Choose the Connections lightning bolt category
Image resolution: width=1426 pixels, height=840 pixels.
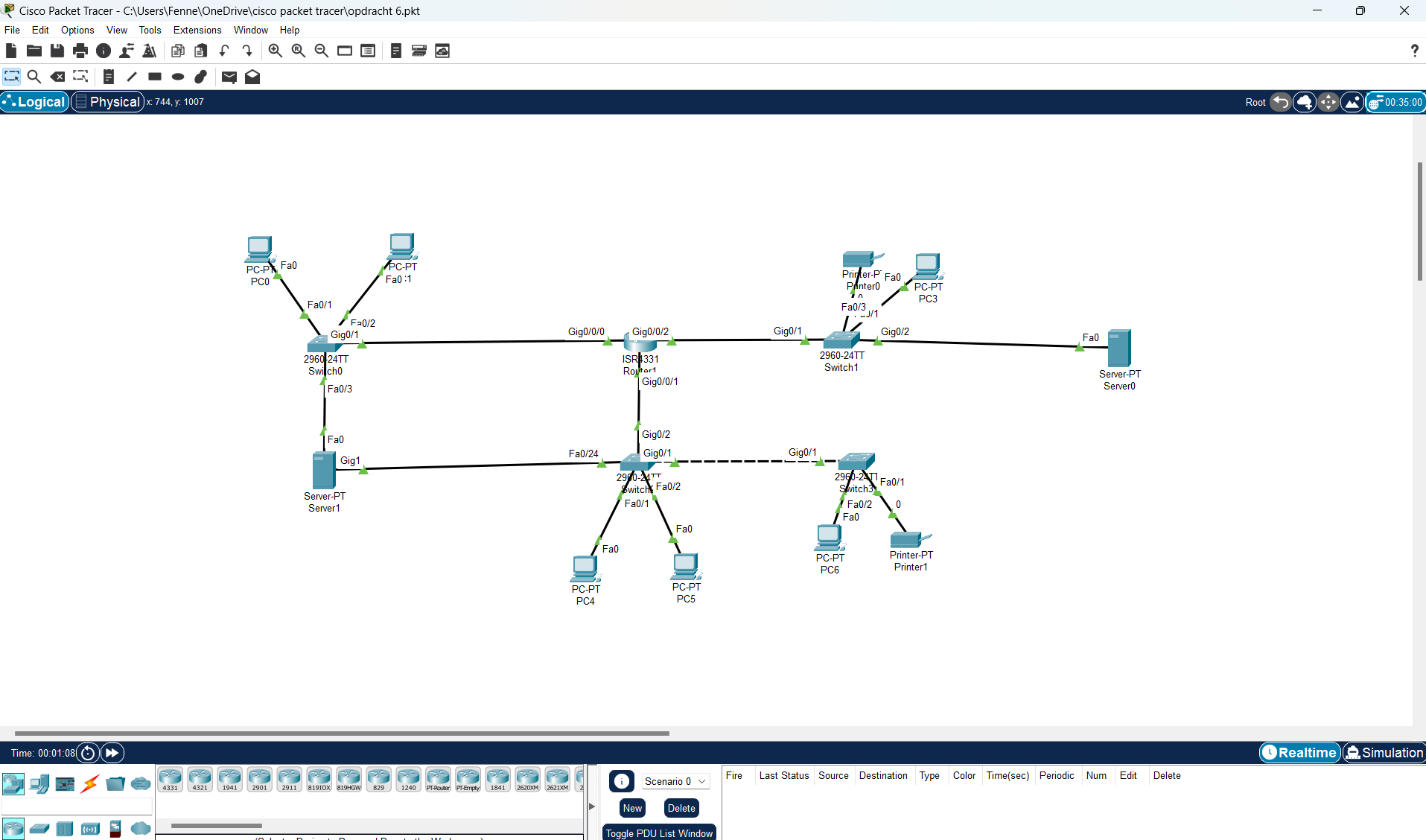(90, 783)
